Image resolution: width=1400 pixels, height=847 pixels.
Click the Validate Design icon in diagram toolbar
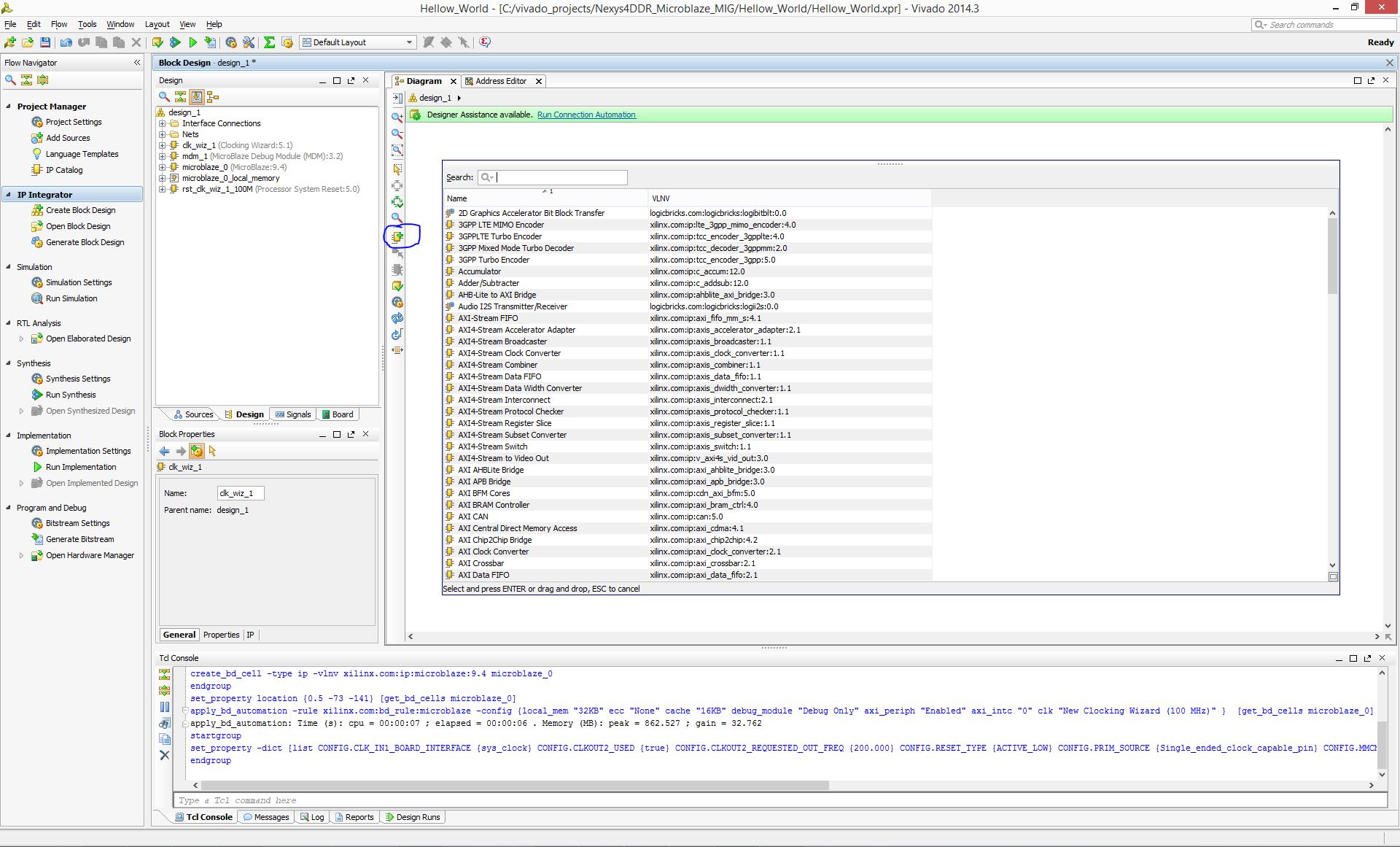[397, 286]
